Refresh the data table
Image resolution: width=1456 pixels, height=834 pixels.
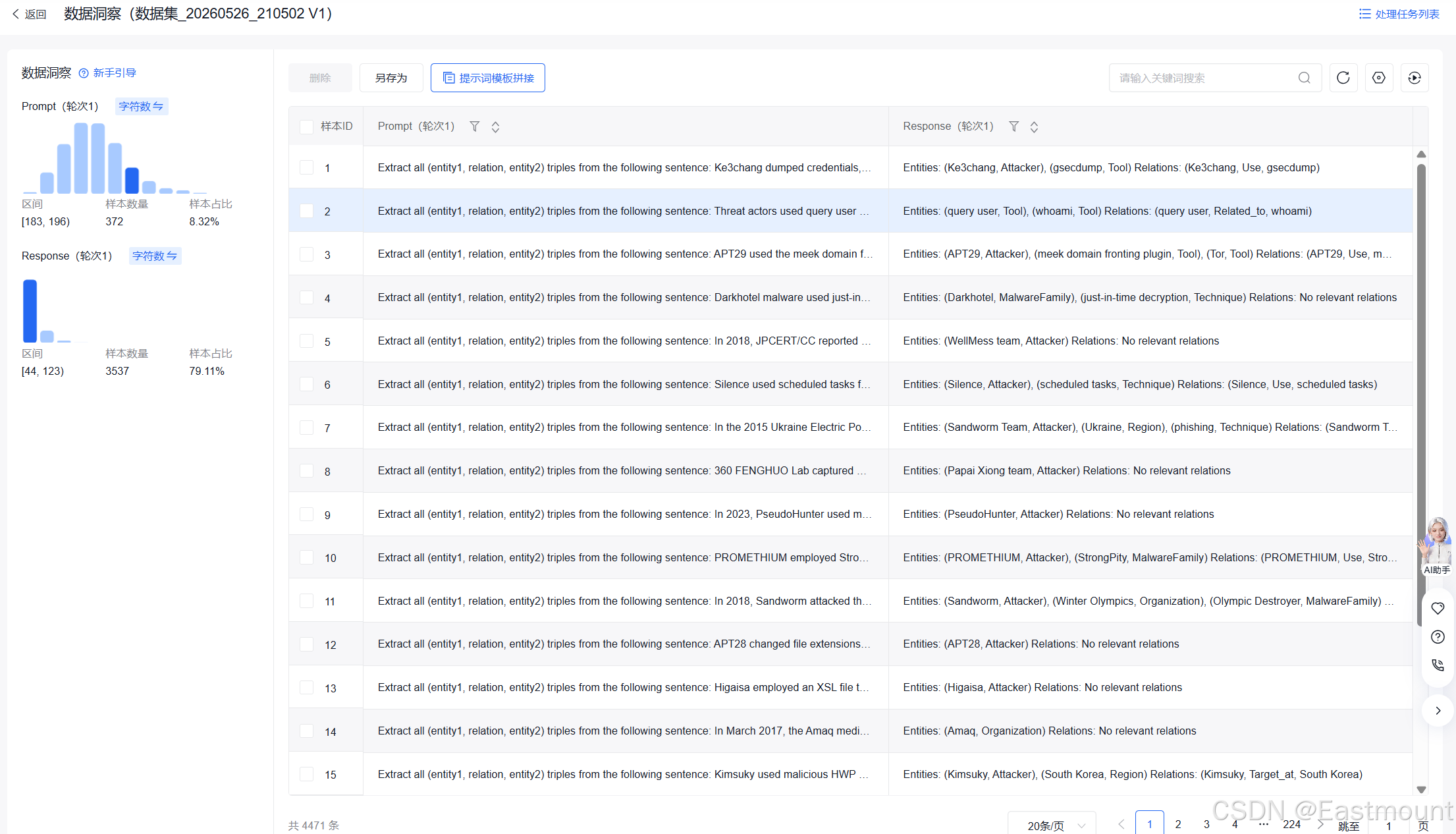pyautogui.click(x=1343, y=78)
